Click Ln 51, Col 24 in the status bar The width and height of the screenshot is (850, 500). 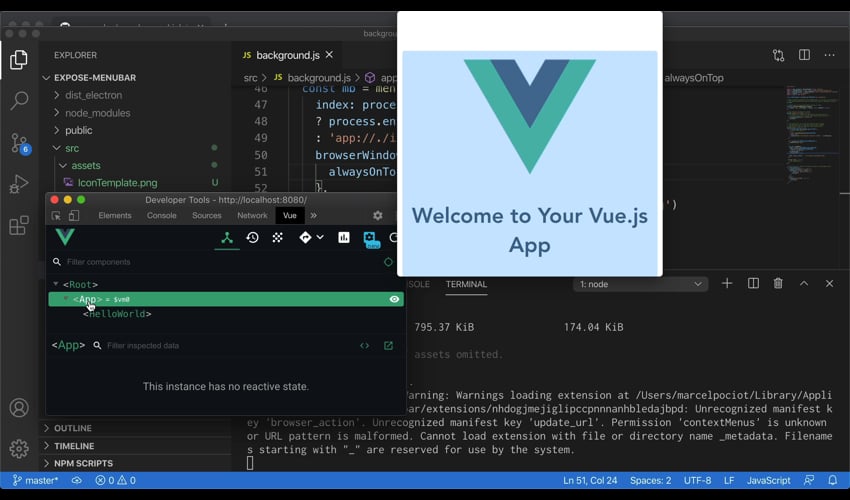pyautogui.click(x=590, y=480)
